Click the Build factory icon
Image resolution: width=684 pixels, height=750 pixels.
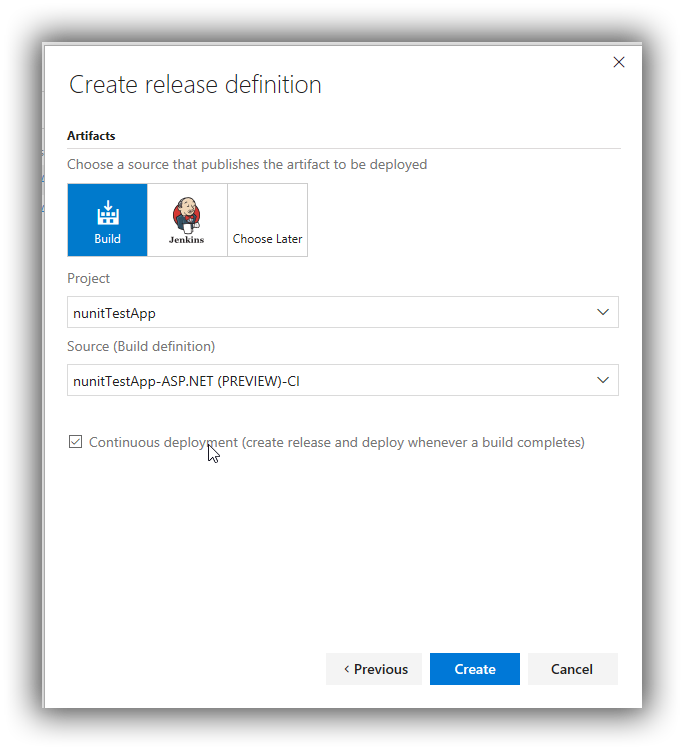(108, 212)
